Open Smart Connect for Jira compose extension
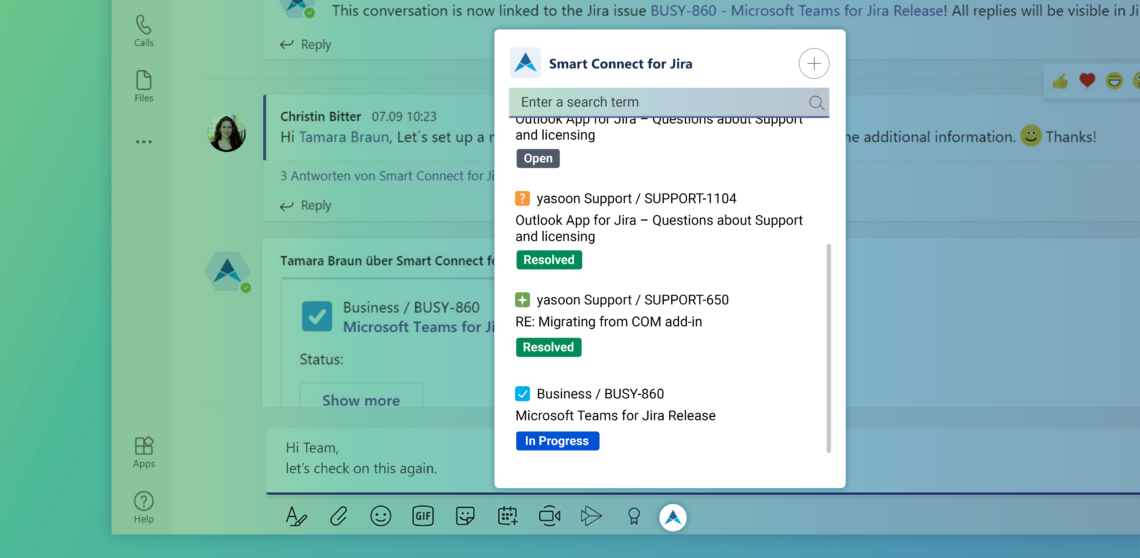 [x=673, y=517]
